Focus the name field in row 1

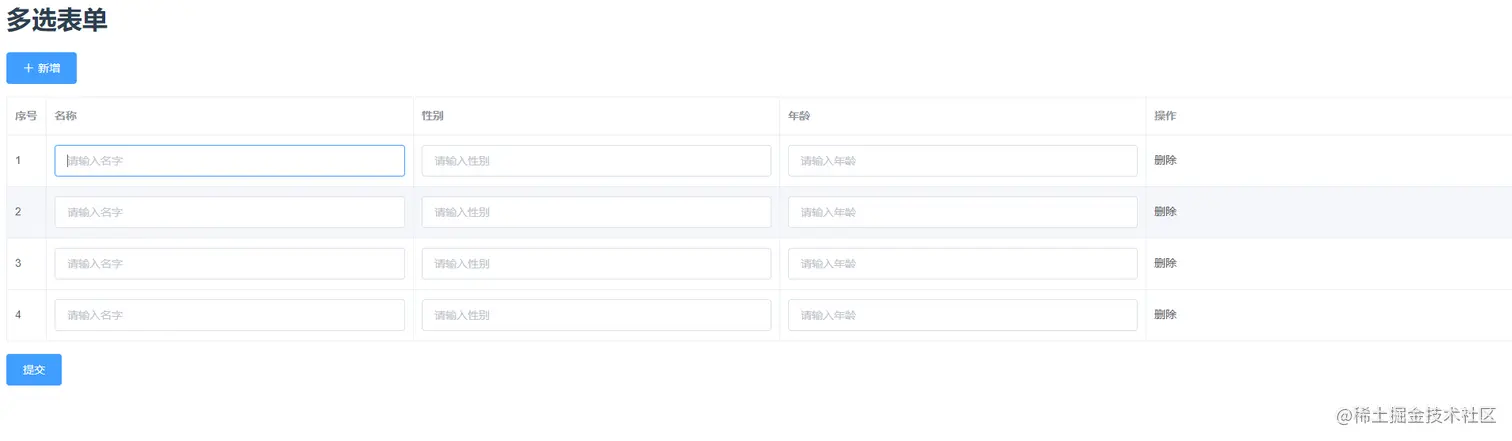[229, 161]
